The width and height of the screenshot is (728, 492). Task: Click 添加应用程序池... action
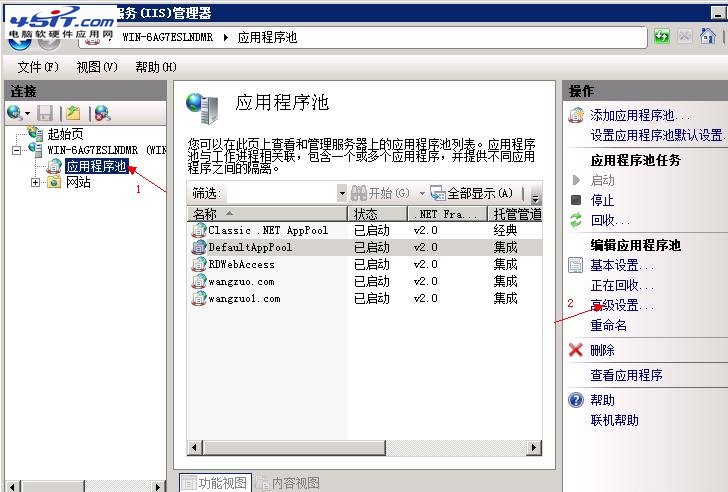click(639, 115)
